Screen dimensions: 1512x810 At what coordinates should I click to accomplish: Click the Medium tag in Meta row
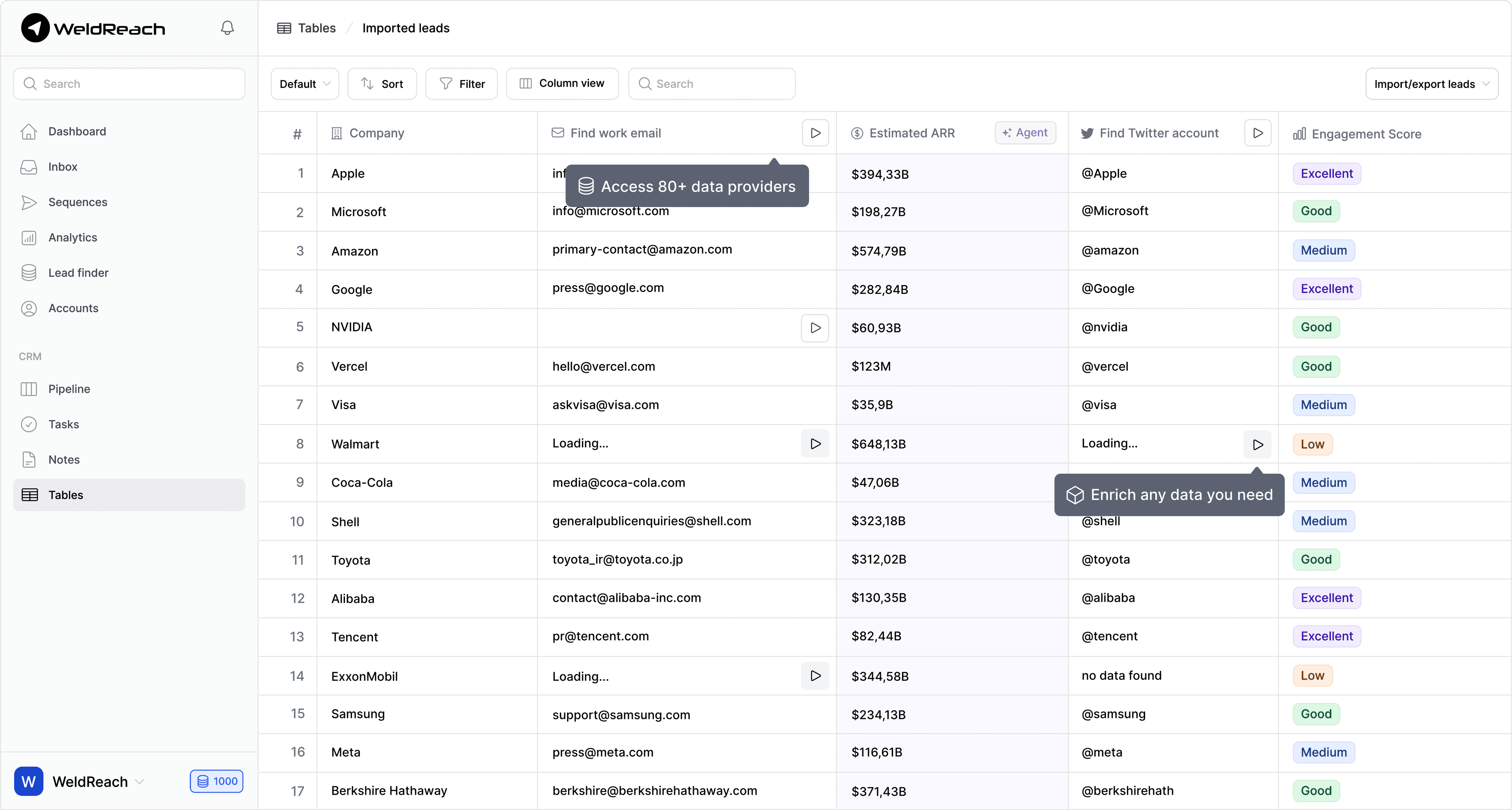click(1323, 753)
